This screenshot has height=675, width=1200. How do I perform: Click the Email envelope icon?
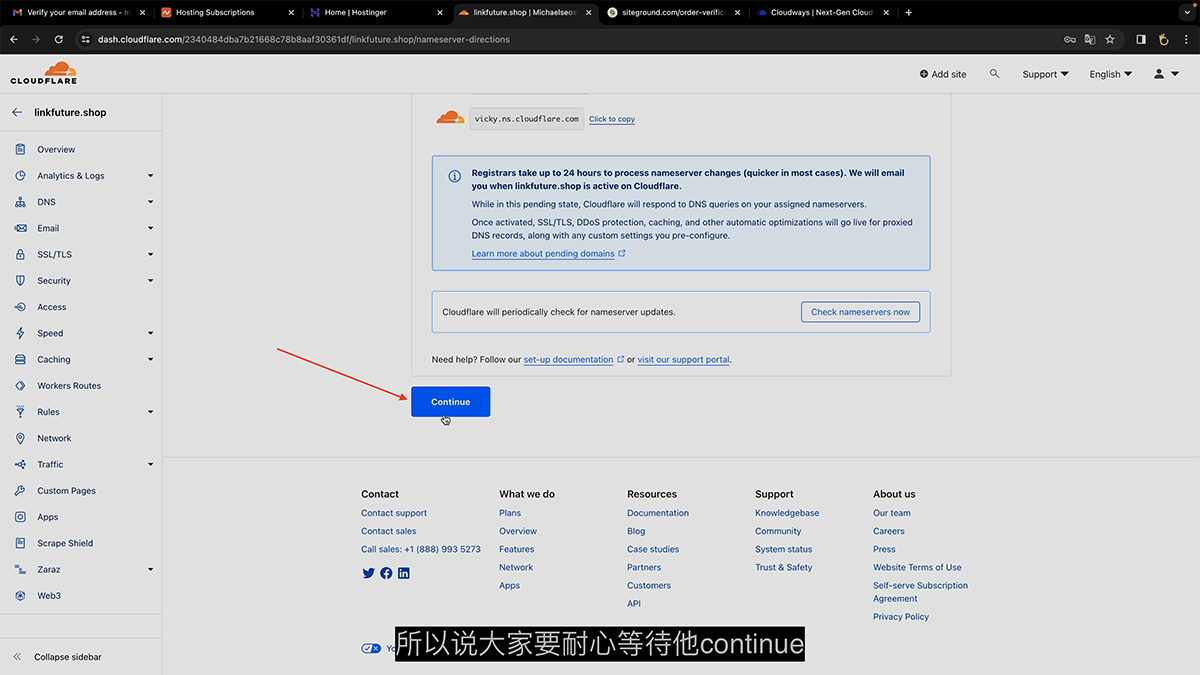tap(20, 228)
